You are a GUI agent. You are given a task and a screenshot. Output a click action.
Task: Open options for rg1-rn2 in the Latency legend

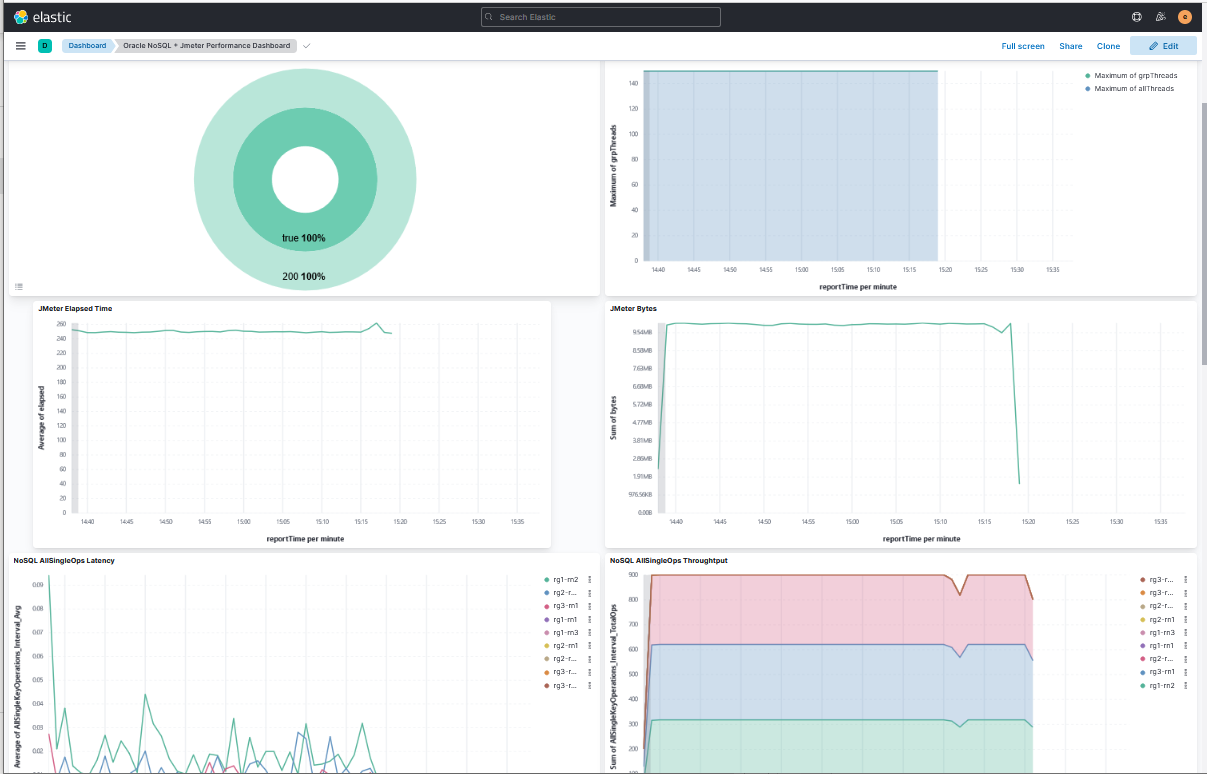coord(589,580)
